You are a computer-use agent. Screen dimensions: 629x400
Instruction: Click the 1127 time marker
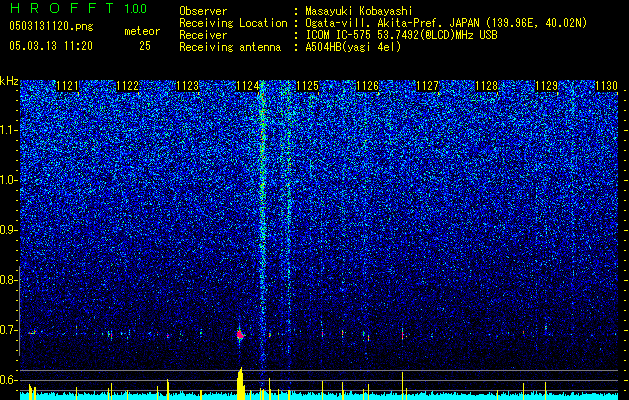point(427,86)
